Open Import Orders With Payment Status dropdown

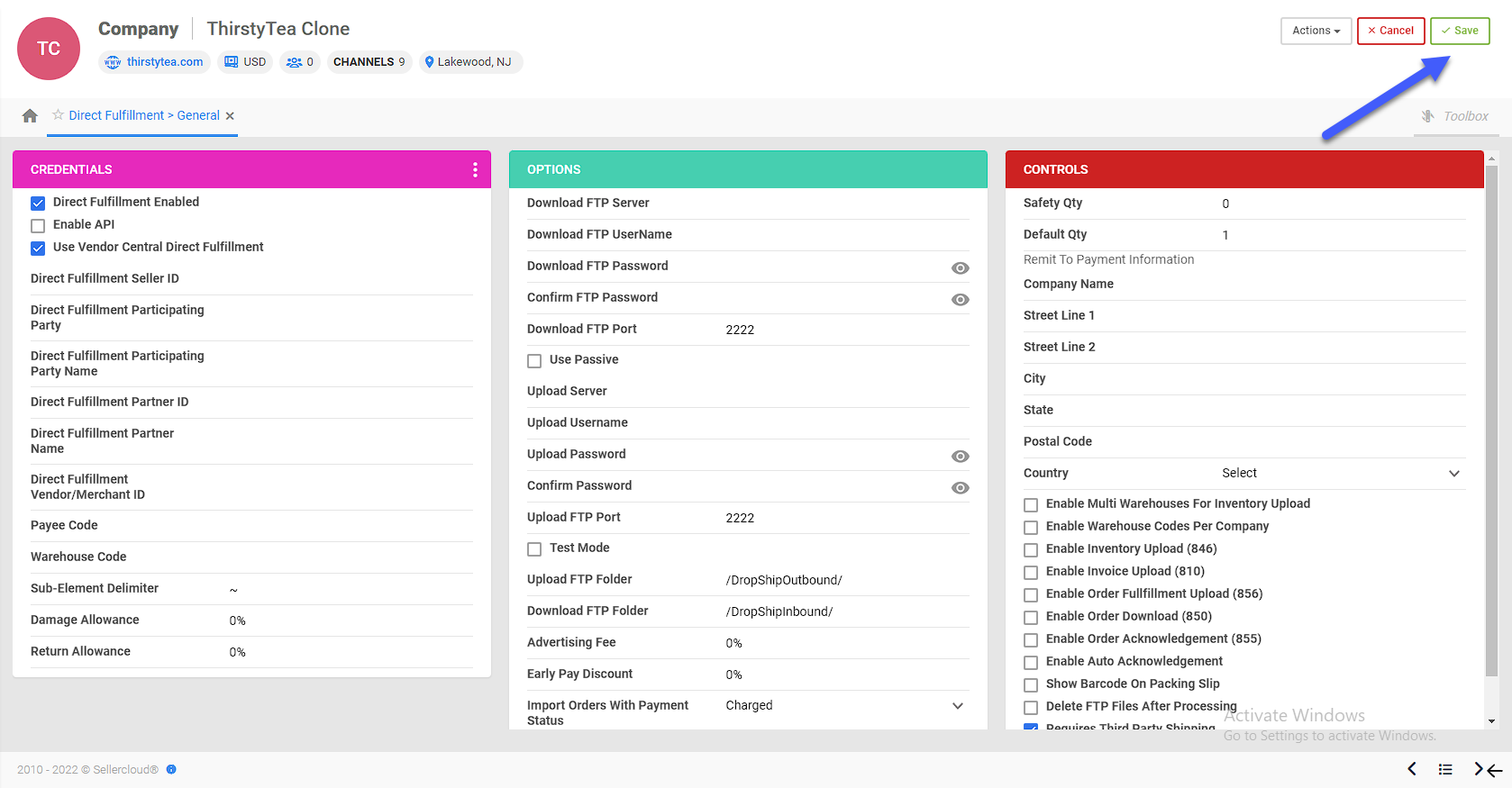pyautogui.click(x=846, y=706)
